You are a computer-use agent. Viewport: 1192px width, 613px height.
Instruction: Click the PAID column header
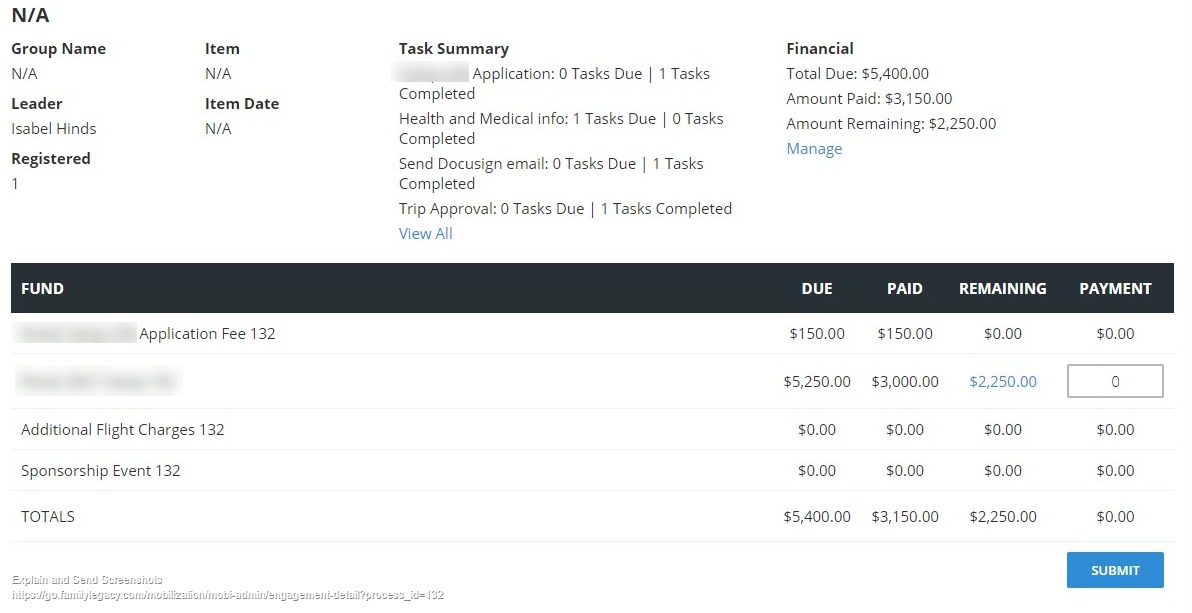[904, 289]
